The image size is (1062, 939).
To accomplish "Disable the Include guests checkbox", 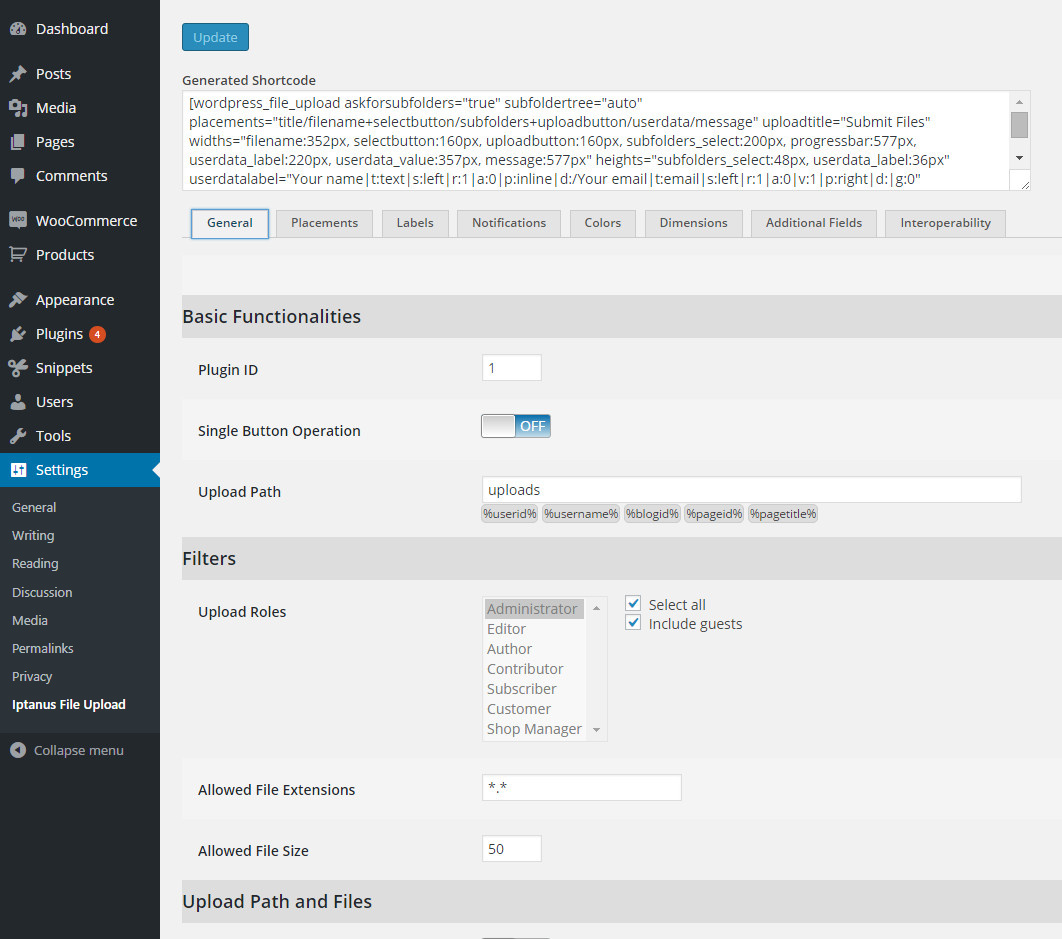I will (633, 622).
